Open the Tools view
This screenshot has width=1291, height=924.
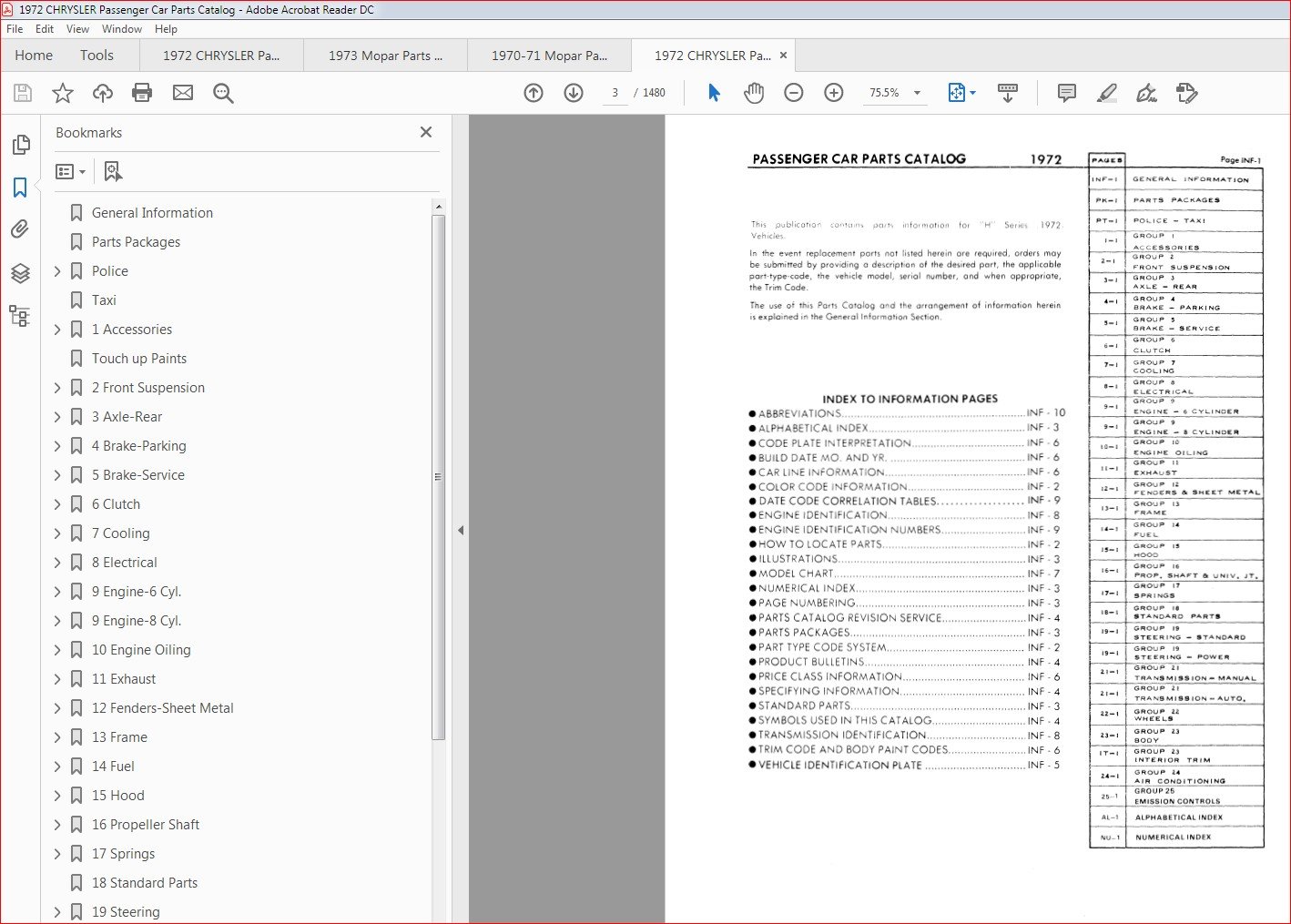click(x=97, y=56)
